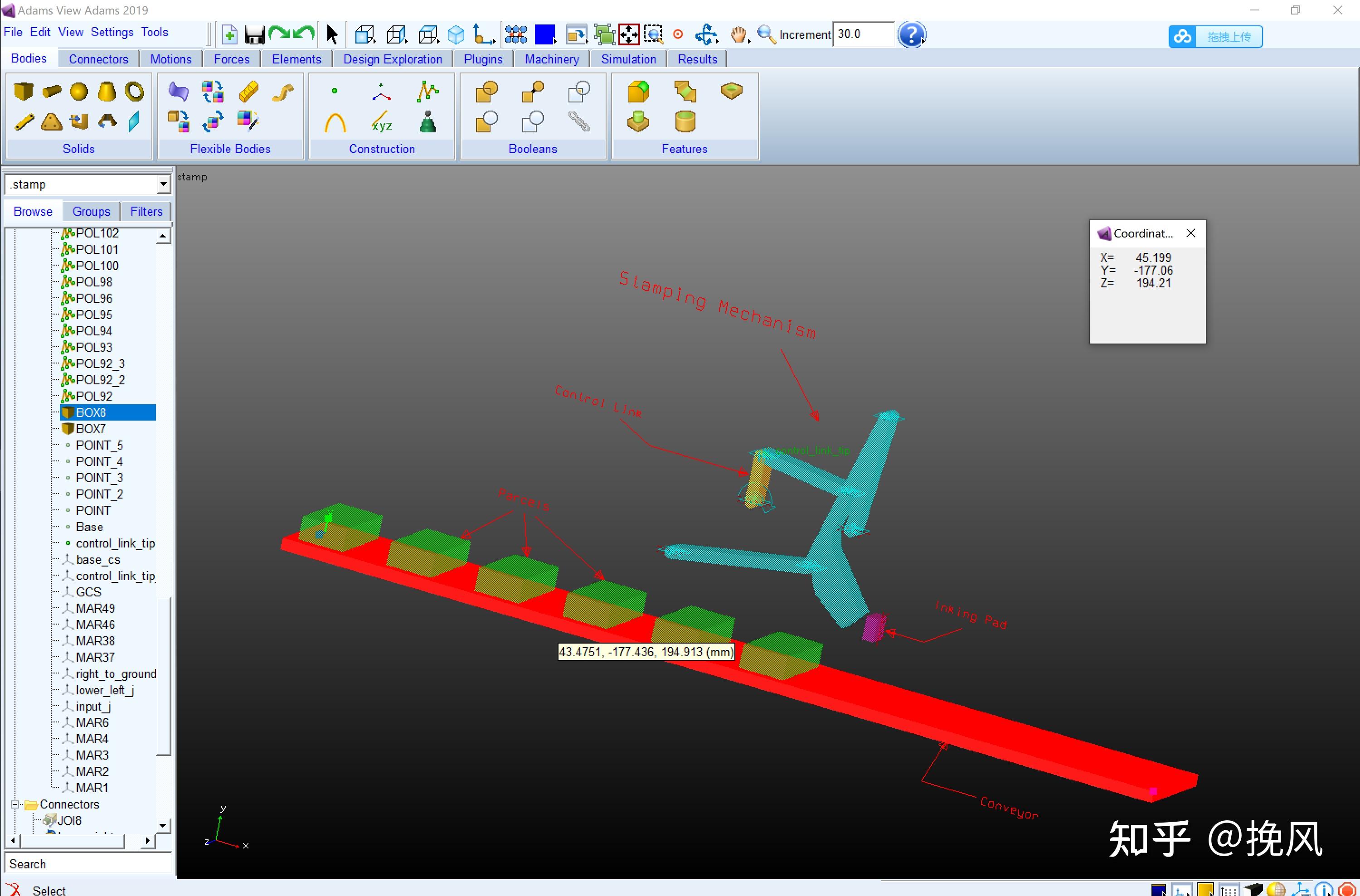Select the Torus solid tool
1360x896 pixels.
click(x=135, y=92)
